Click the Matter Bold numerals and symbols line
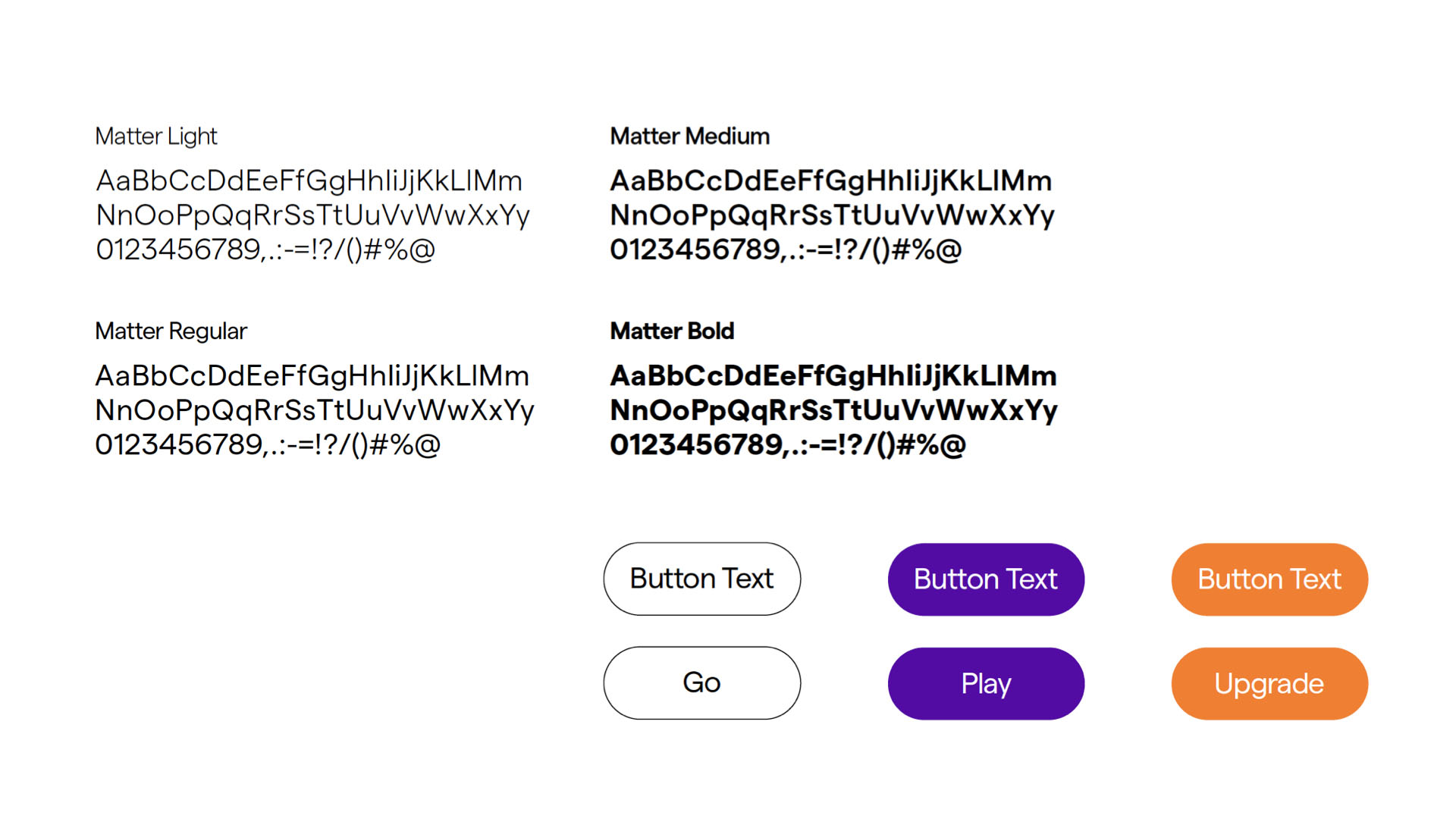 (788, 444)
